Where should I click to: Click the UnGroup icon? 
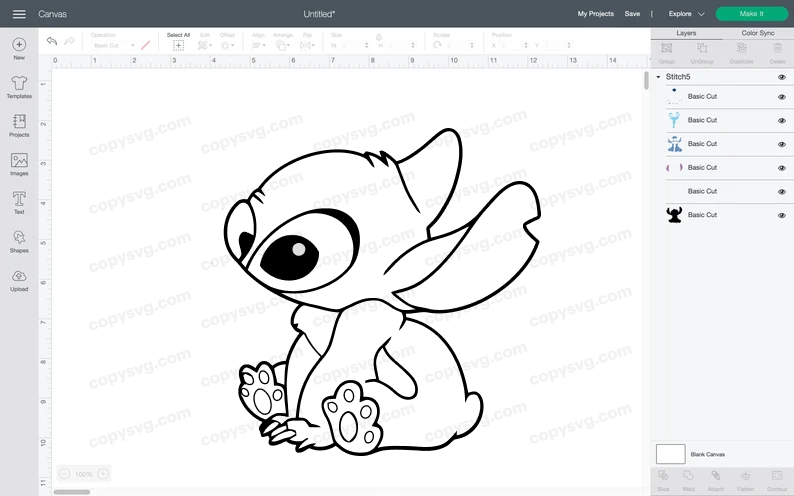click(x=702, y=48)
